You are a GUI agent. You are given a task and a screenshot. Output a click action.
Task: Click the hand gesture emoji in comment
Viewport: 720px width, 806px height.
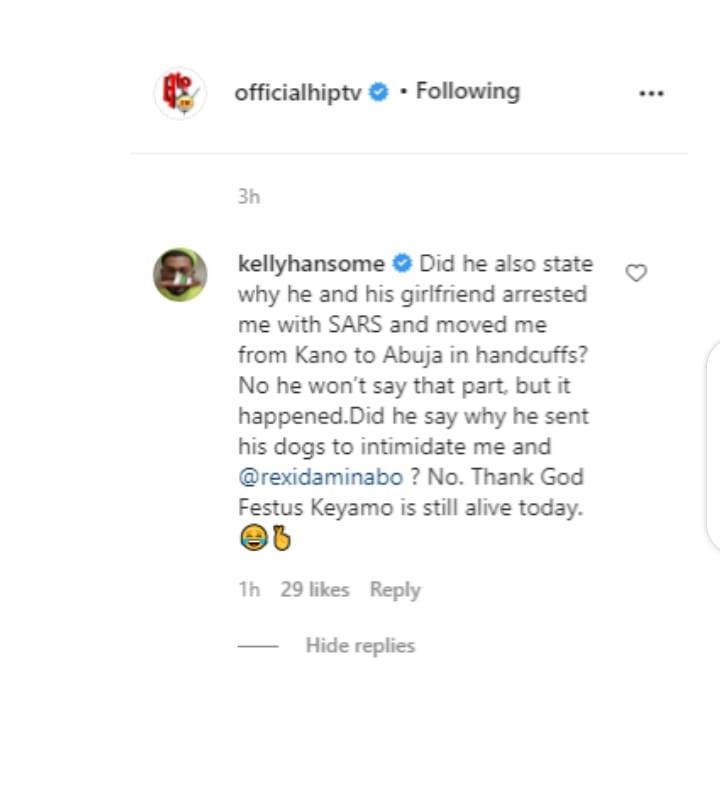[280, 541]
